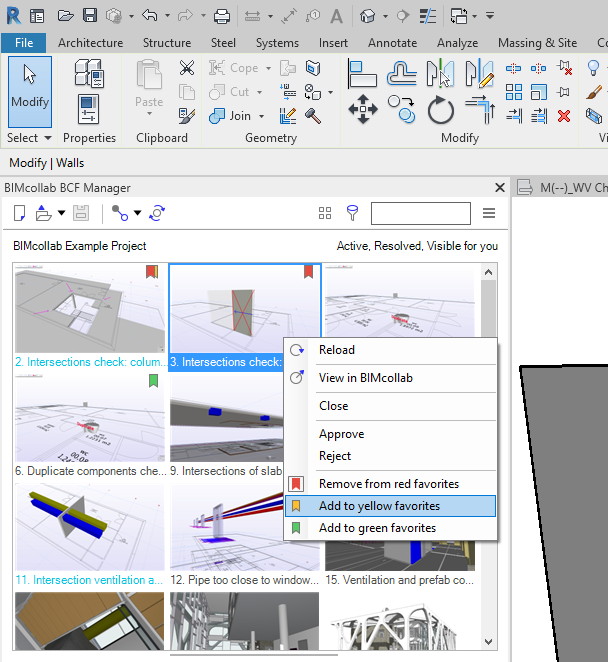Click the Steel ribbon tab
The width and height of the screenshot is (608, 662).
point(223,43)
